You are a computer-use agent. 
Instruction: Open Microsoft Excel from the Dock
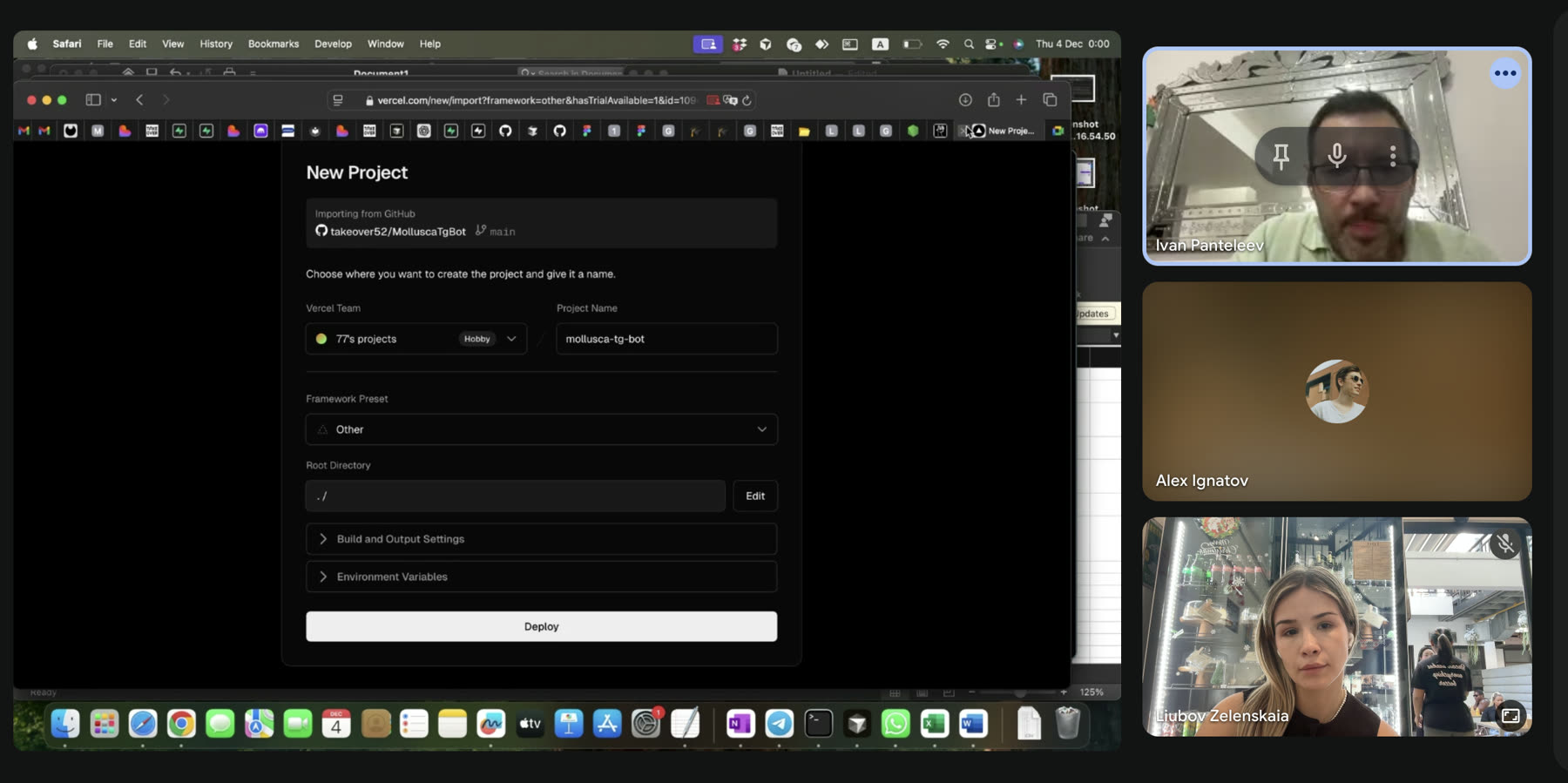(935, 724)
